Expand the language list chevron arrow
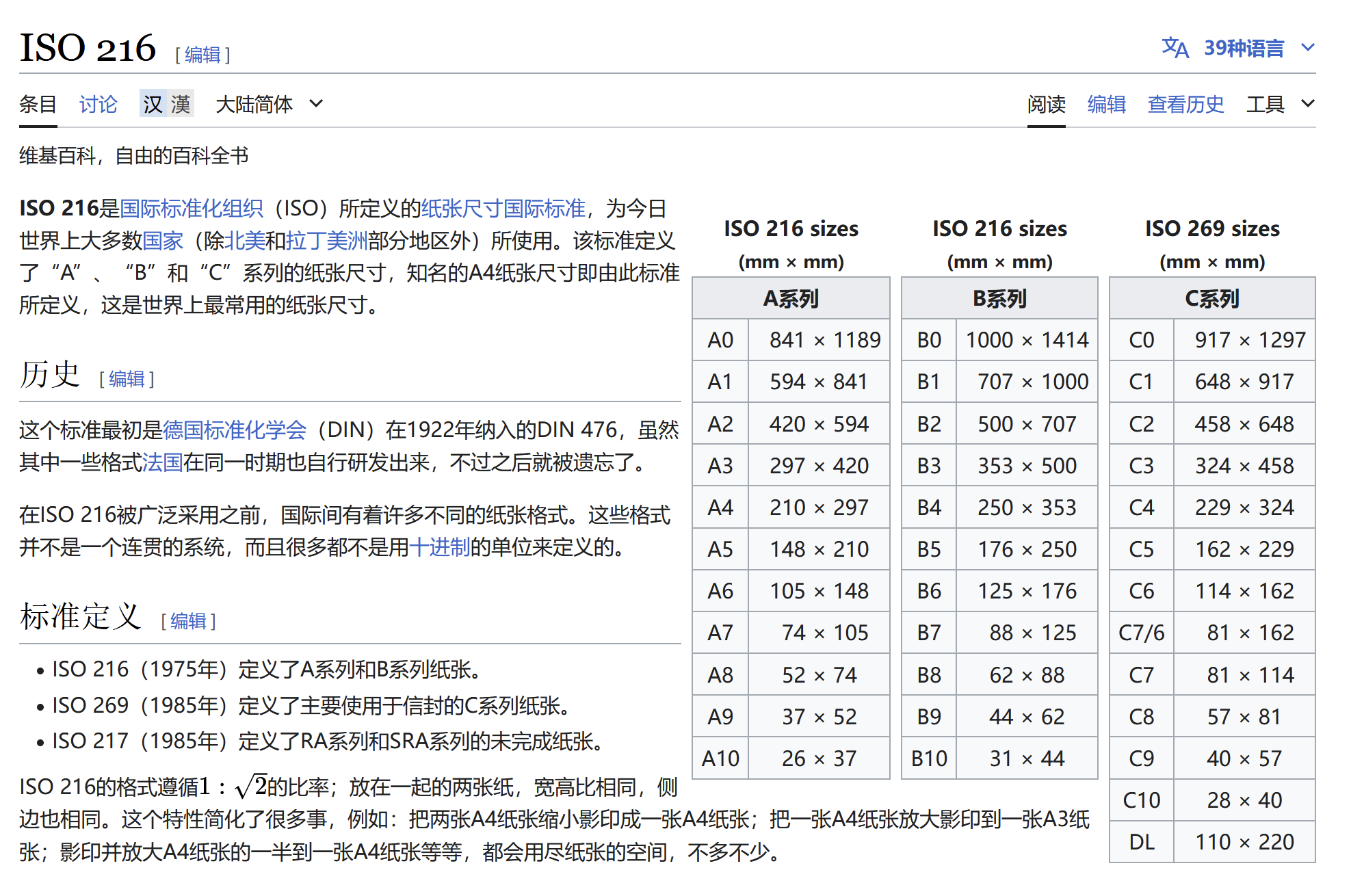 click(x=1308, y=47)
